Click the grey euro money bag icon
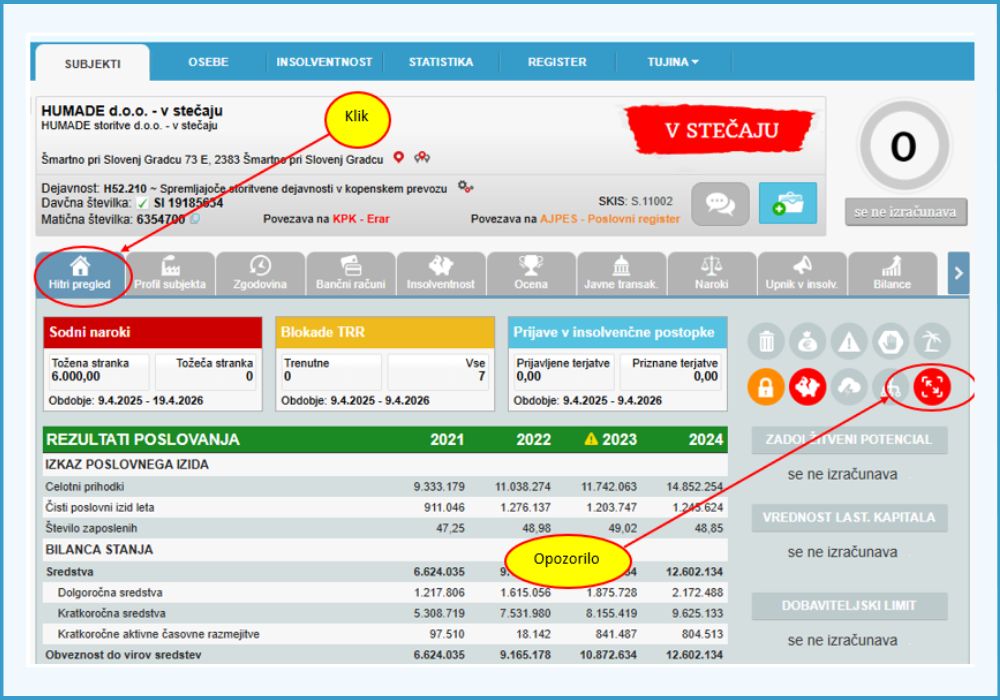Viewport: 1000px width, 700px height. 808,343
